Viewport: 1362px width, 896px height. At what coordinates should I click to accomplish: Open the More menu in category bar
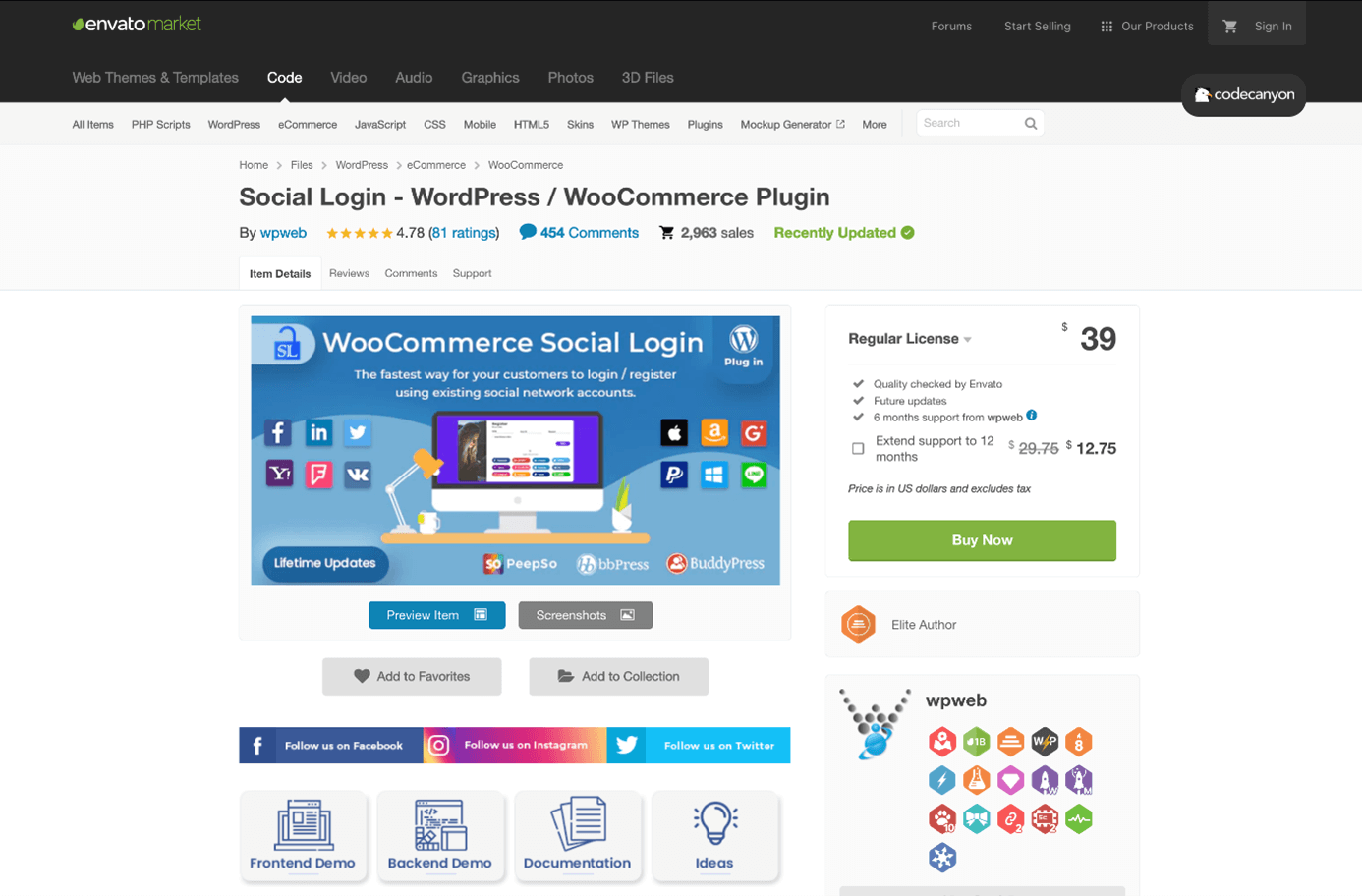[x=875, y=125]
